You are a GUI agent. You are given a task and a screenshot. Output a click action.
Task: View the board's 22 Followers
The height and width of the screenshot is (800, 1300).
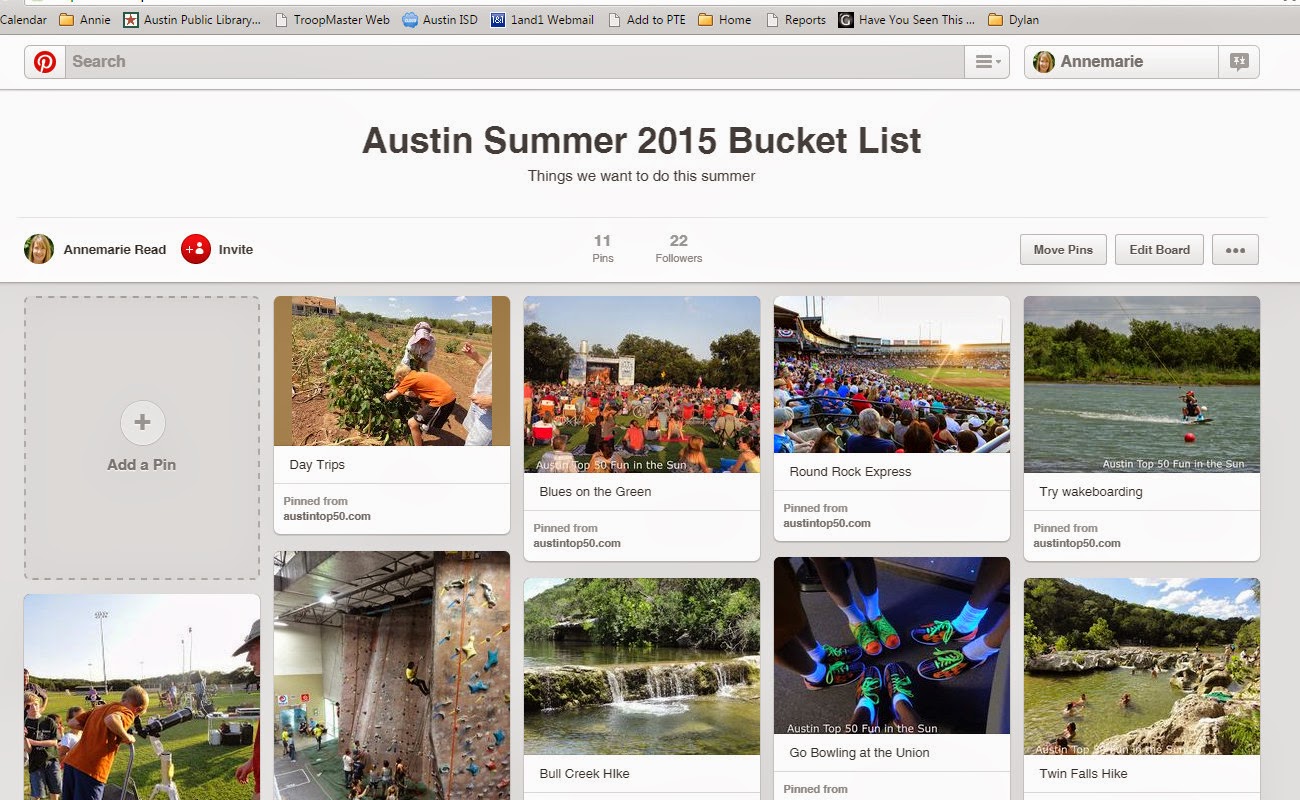click(x=678, y=248)
